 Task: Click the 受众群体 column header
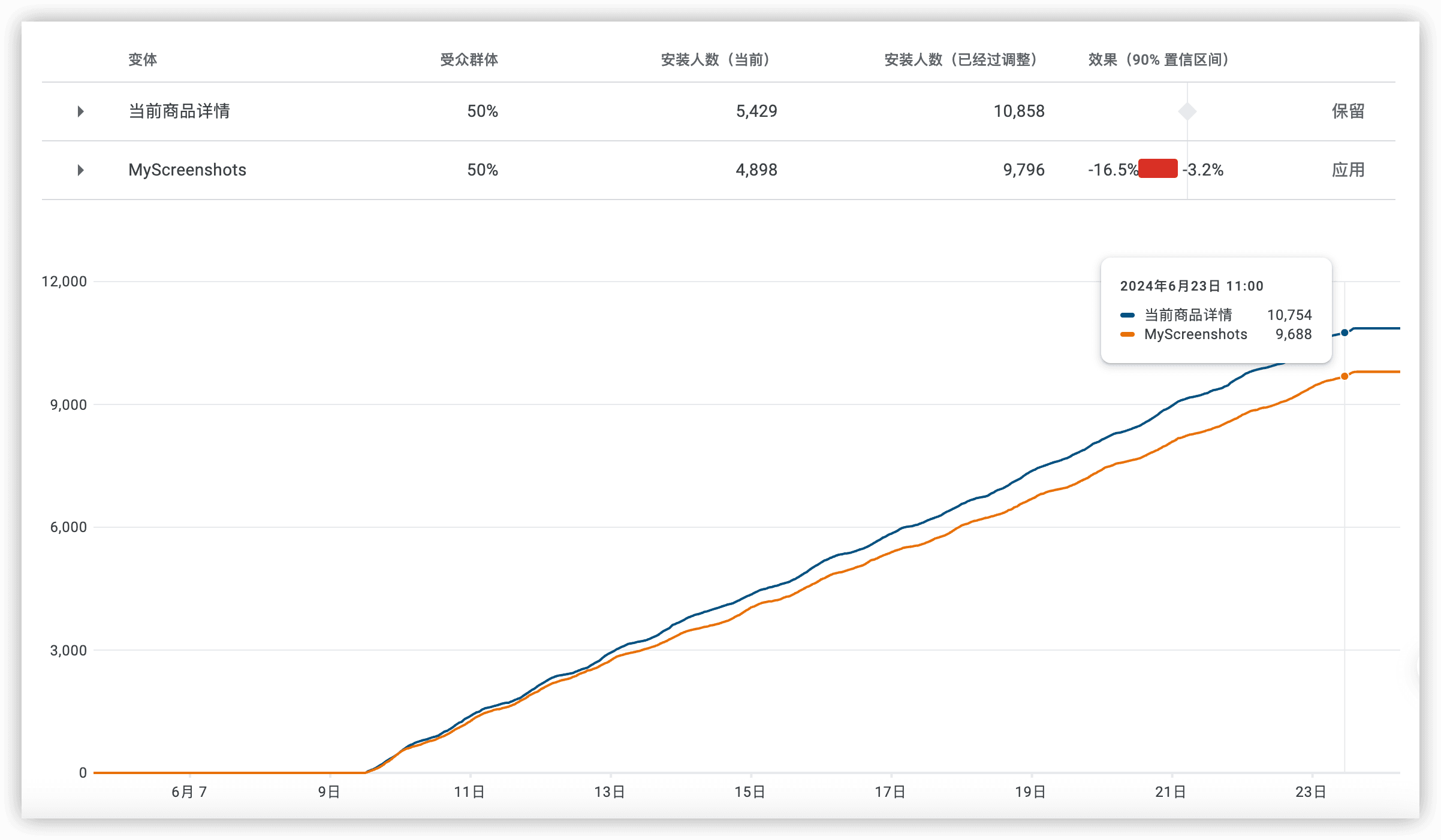click(x=469, y=60)
